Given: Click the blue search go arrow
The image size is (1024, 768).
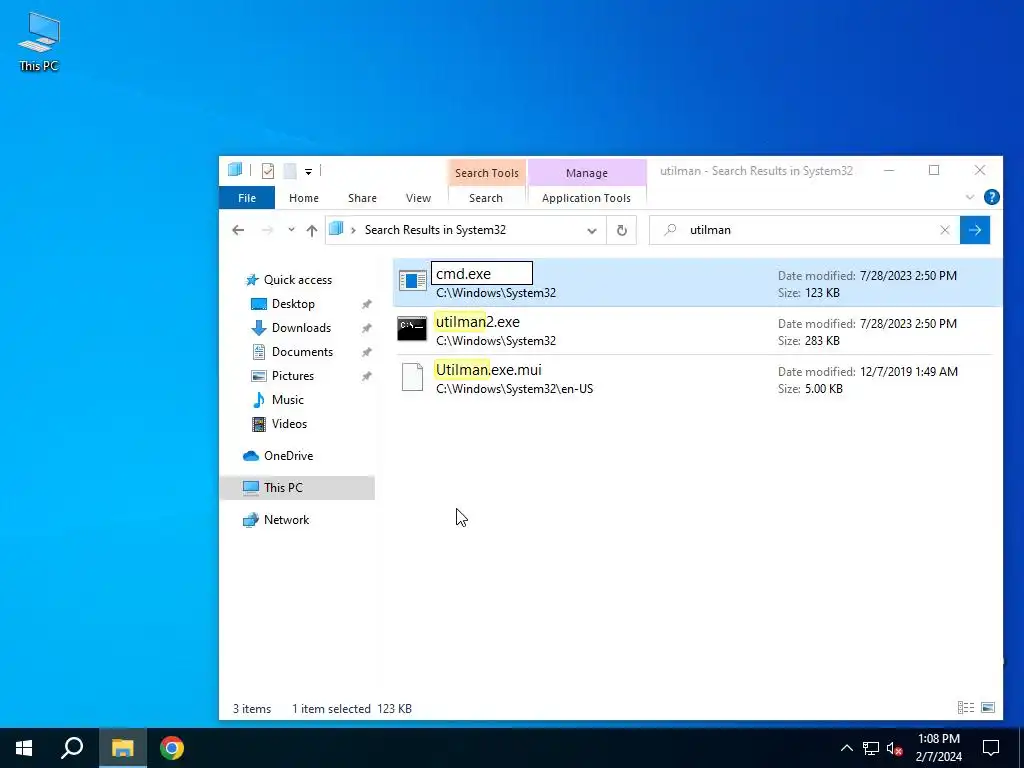Looking at the screenshot, I should (974, 230).
